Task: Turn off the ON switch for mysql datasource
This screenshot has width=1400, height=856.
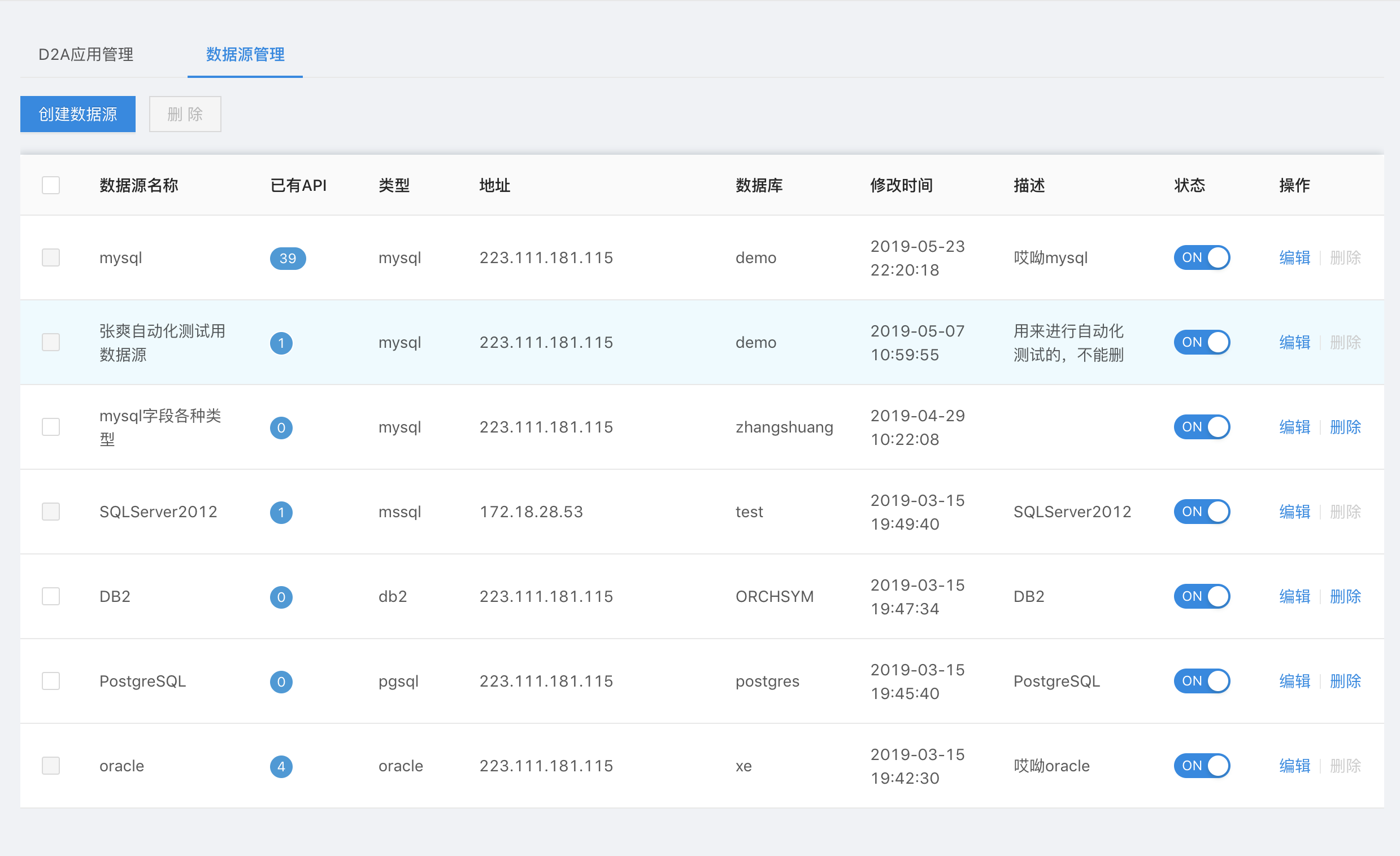Action: coord(1201,258)
